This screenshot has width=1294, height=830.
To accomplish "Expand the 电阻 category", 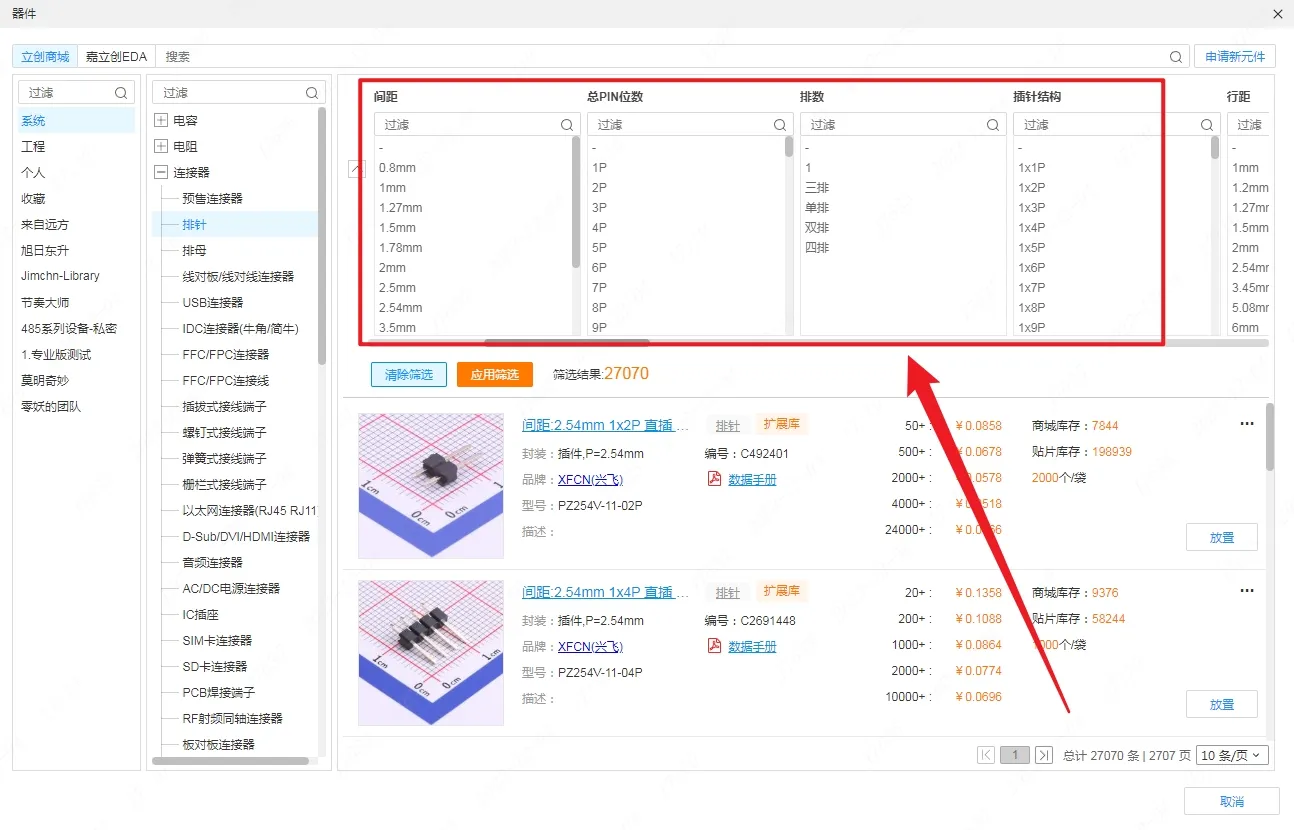I will 161,146.
